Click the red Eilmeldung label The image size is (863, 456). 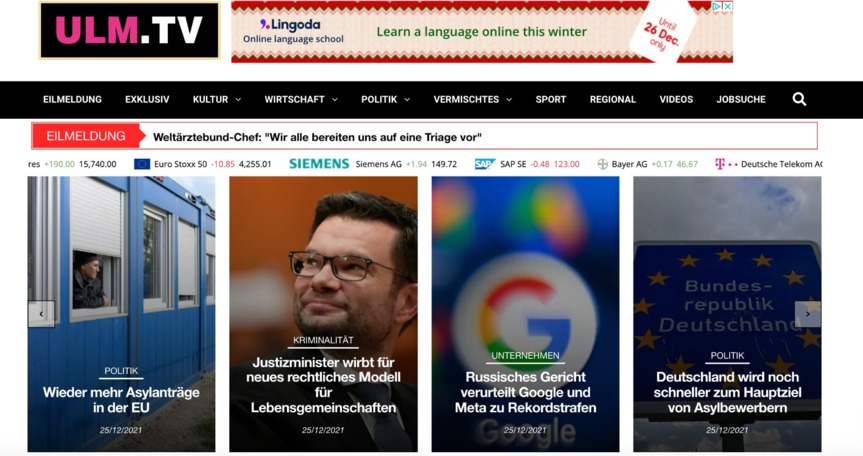(x=86, y=136)
